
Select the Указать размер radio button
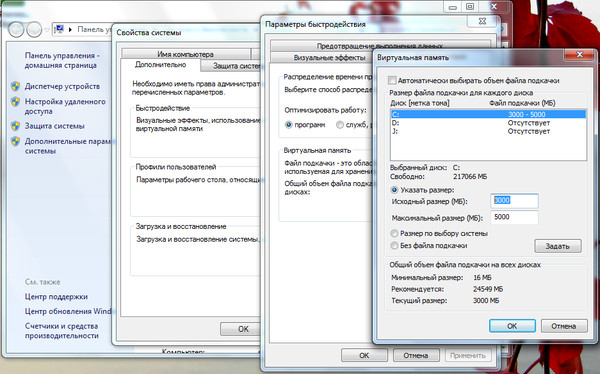coord(394,190)
